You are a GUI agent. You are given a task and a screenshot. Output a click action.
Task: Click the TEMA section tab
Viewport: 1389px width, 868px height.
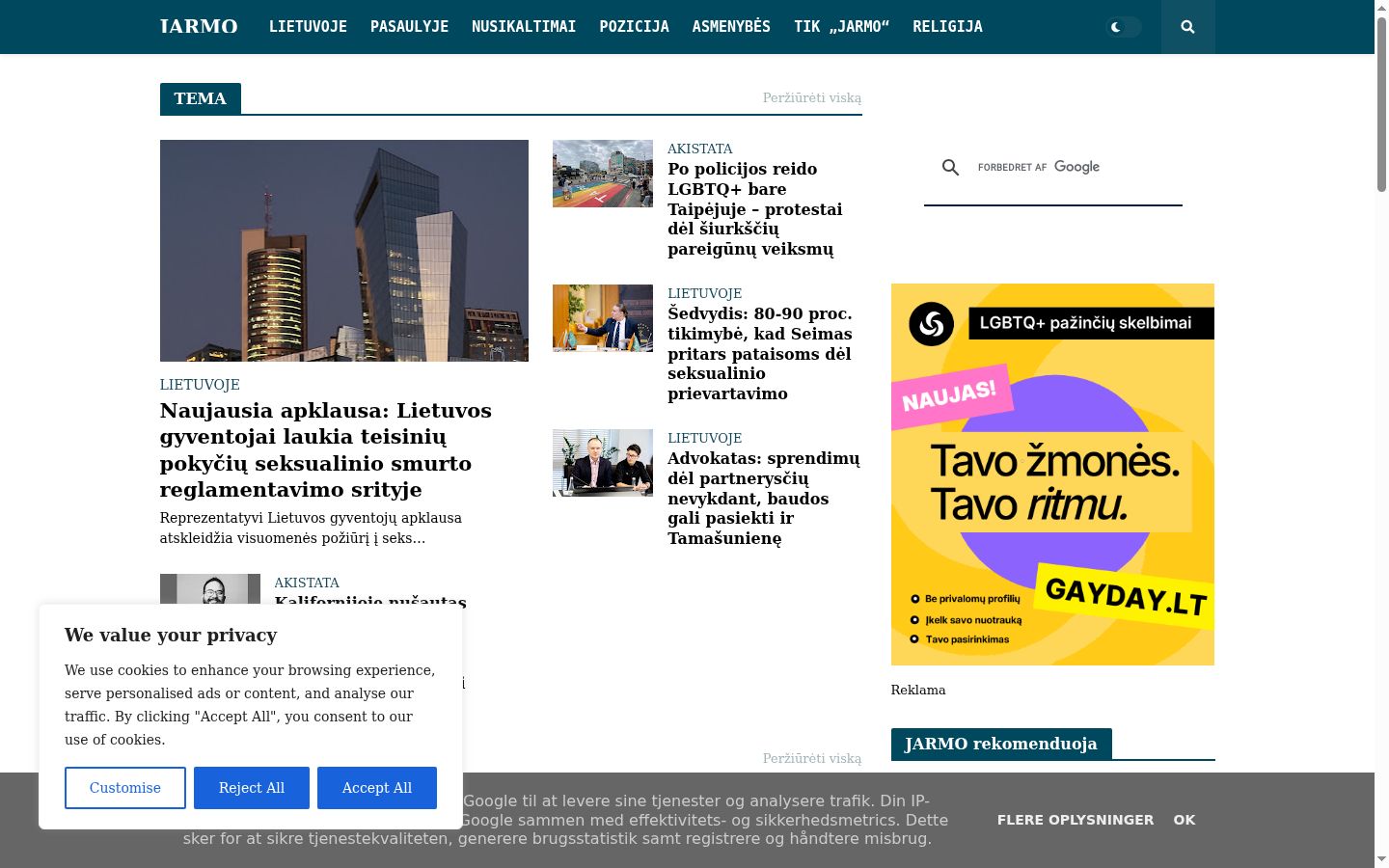(x=201, y=98)
